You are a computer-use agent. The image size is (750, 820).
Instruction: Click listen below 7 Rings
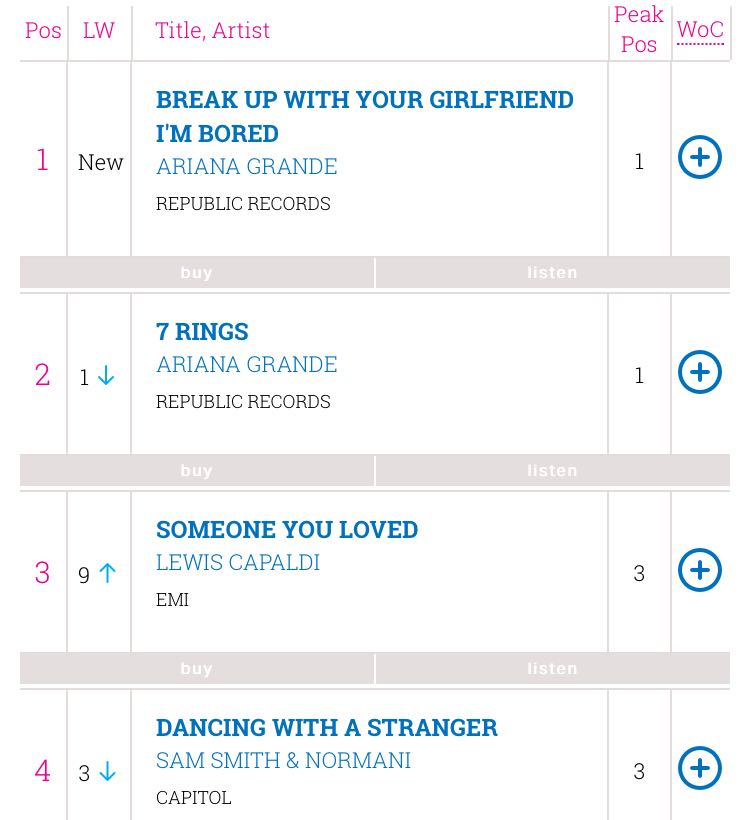(x=552, y=470)
